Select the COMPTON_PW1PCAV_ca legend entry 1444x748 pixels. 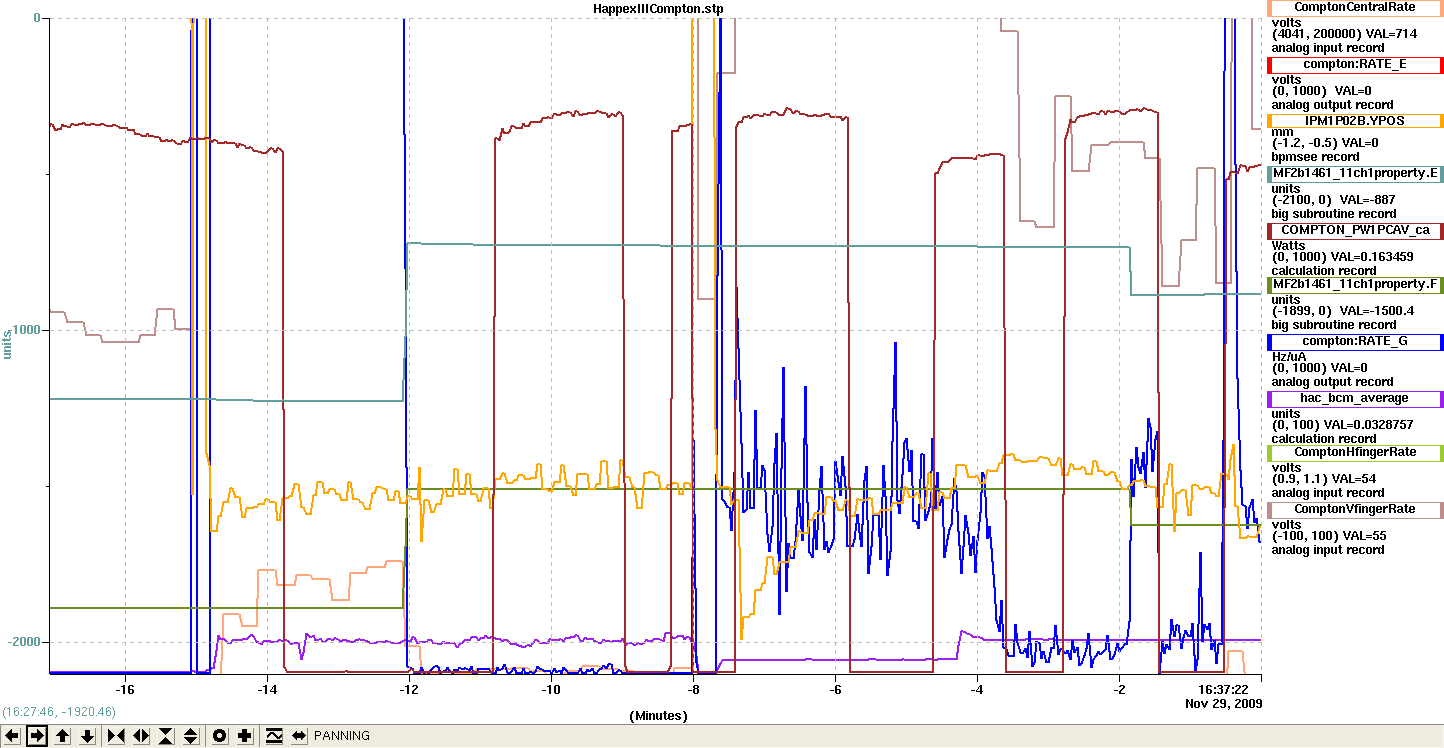coord(1355,230)
